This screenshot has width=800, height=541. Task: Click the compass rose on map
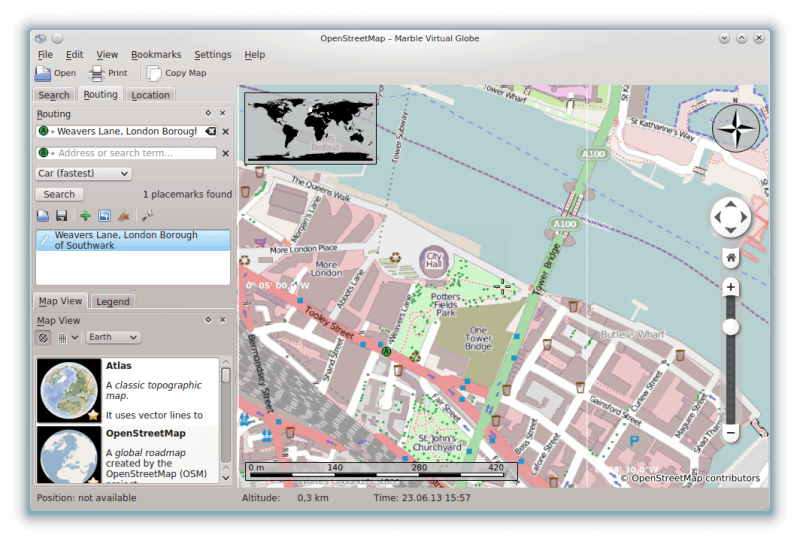736,128
